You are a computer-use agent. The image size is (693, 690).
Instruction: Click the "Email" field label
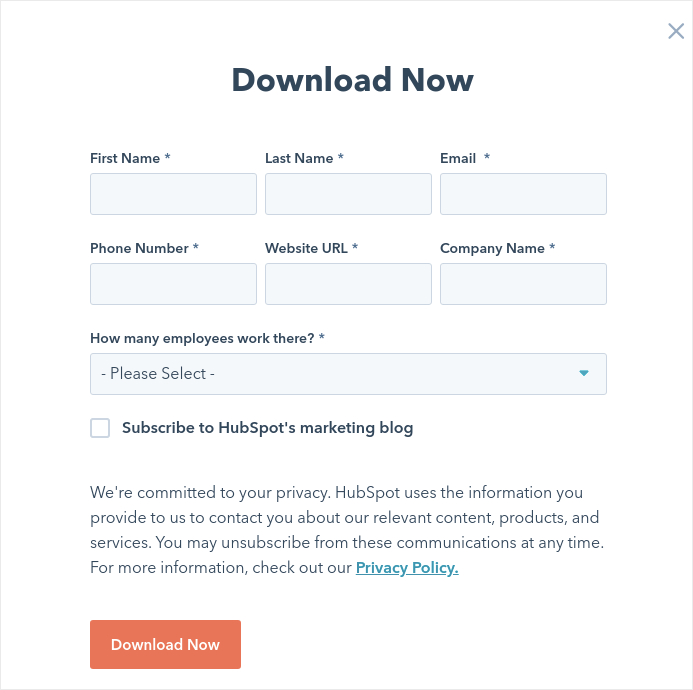458,158
